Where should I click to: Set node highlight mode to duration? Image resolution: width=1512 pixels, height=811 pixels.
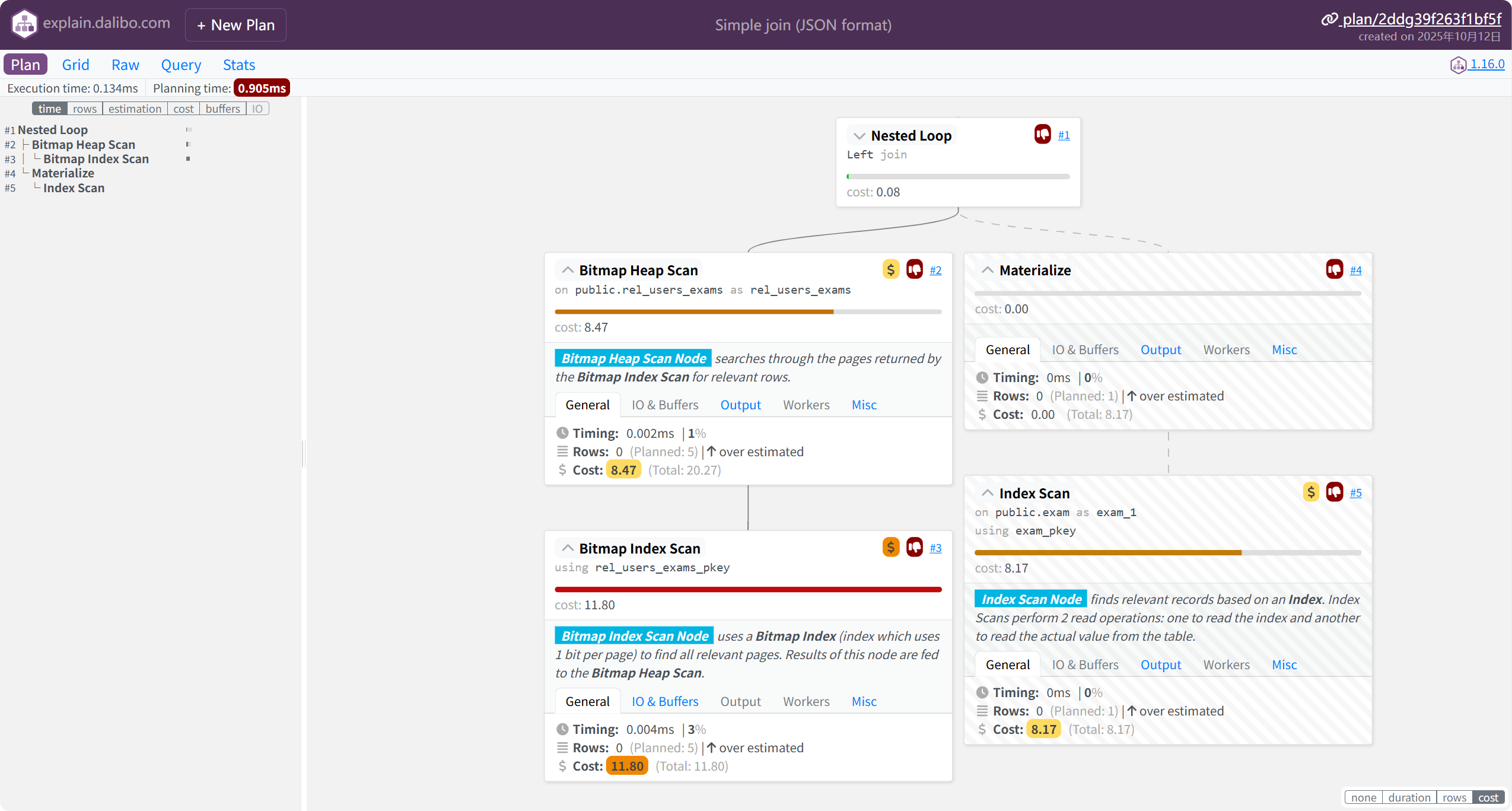point(1409,797)
